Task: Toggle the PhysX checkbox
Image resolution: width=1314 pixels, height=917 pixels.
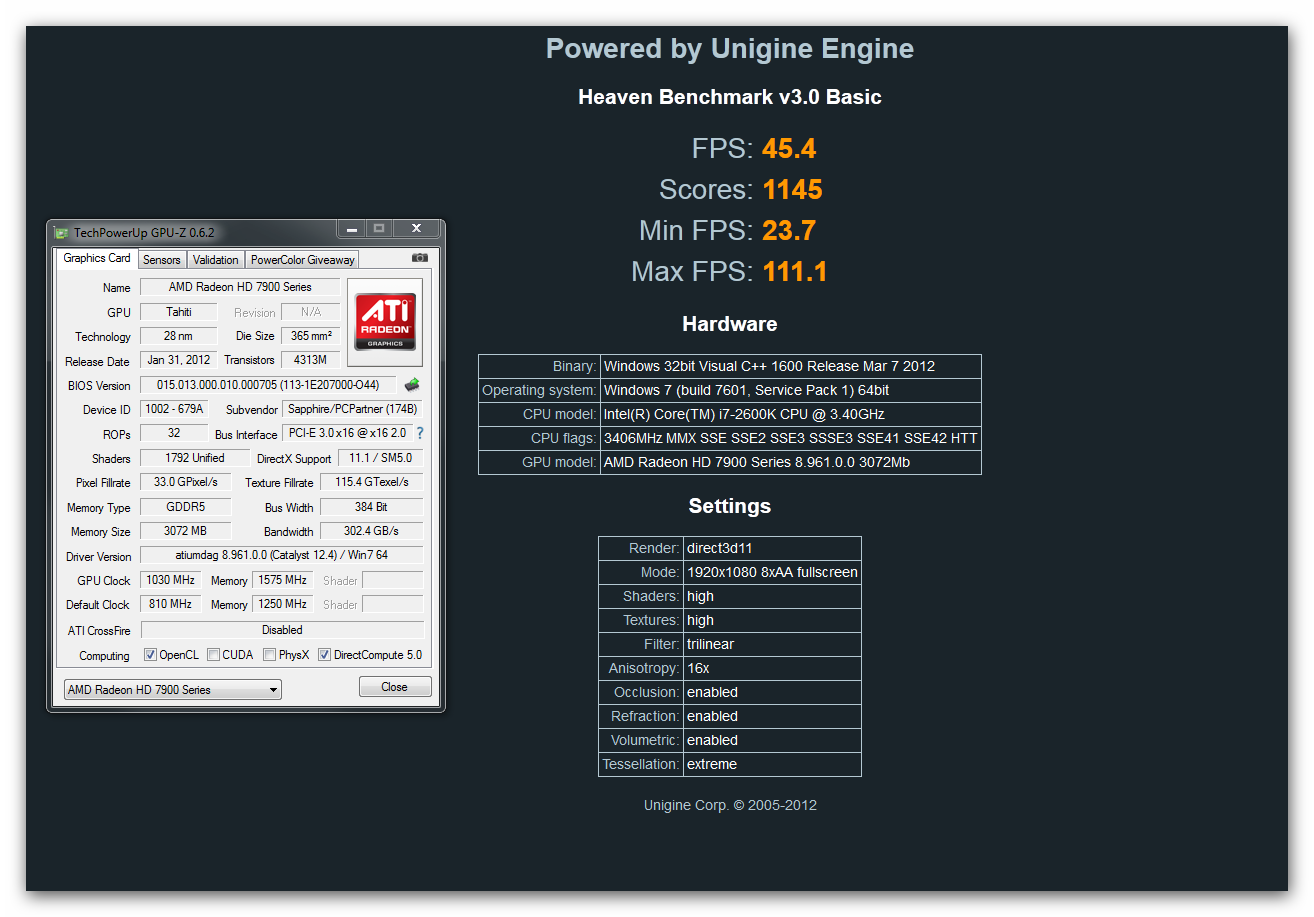Action: point(270,655)
